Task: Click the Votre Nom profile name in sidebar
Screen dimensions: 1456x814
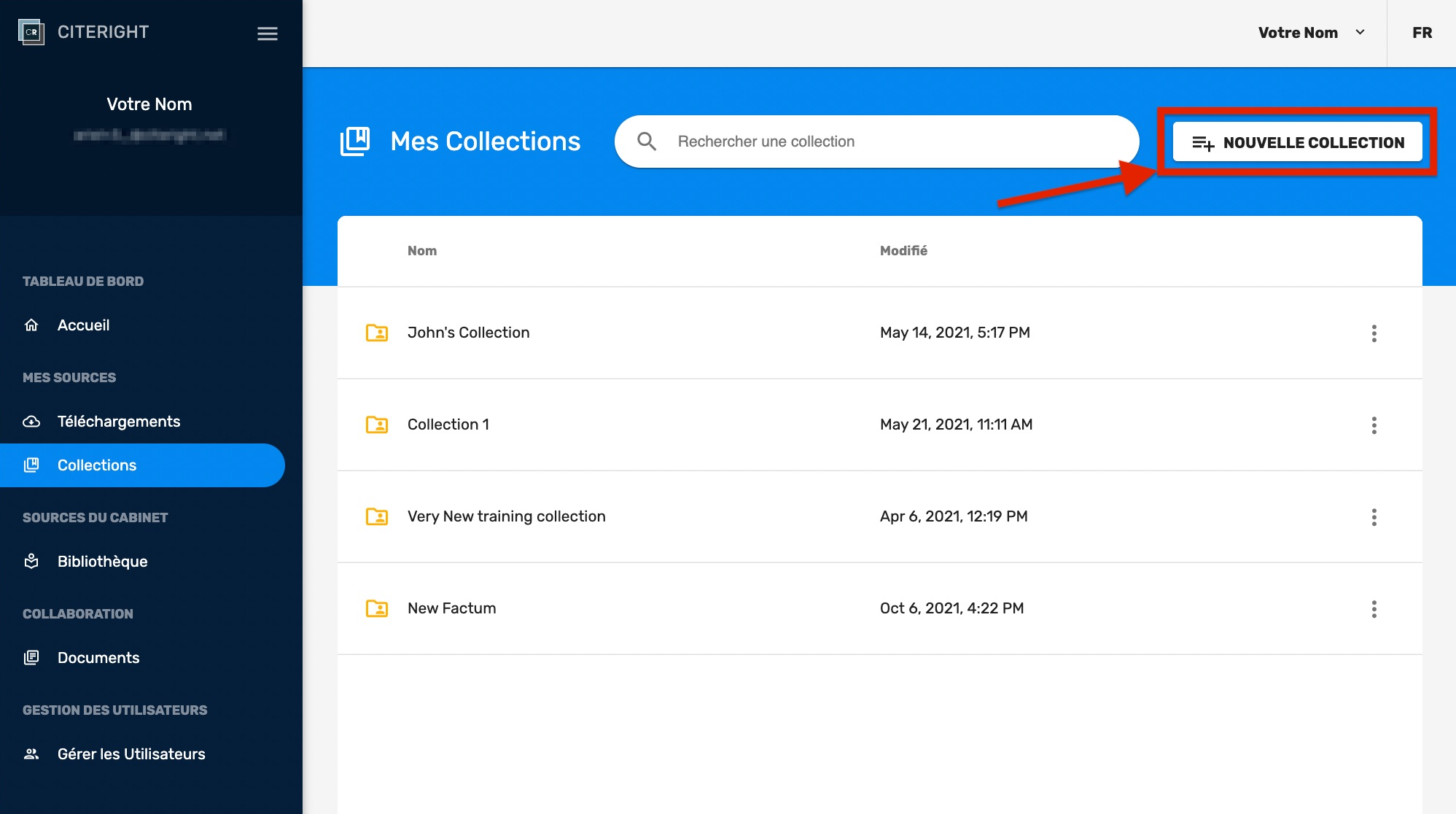Action: (149, 104)
